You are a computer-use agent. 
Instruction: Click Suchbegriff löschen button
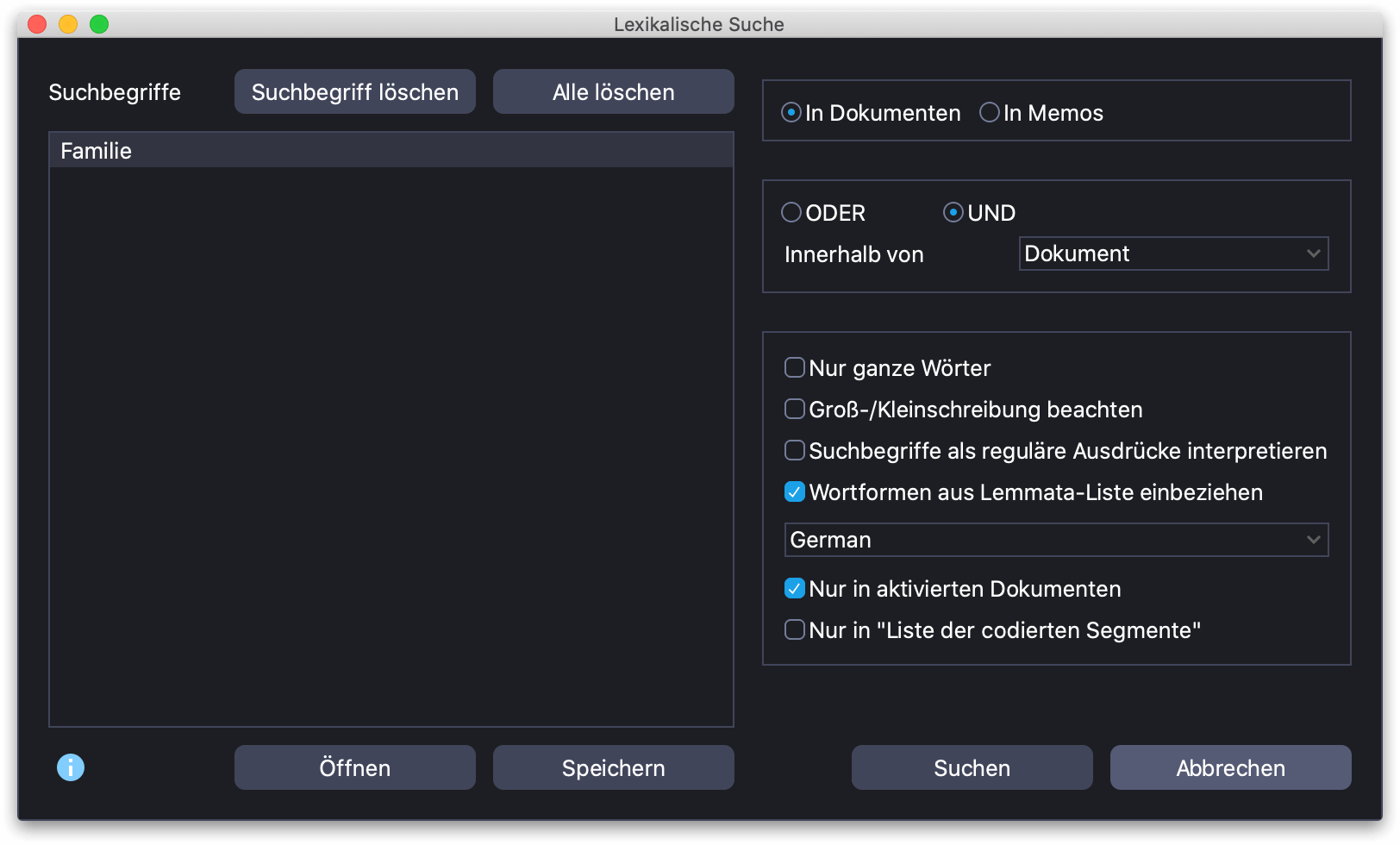355,91
